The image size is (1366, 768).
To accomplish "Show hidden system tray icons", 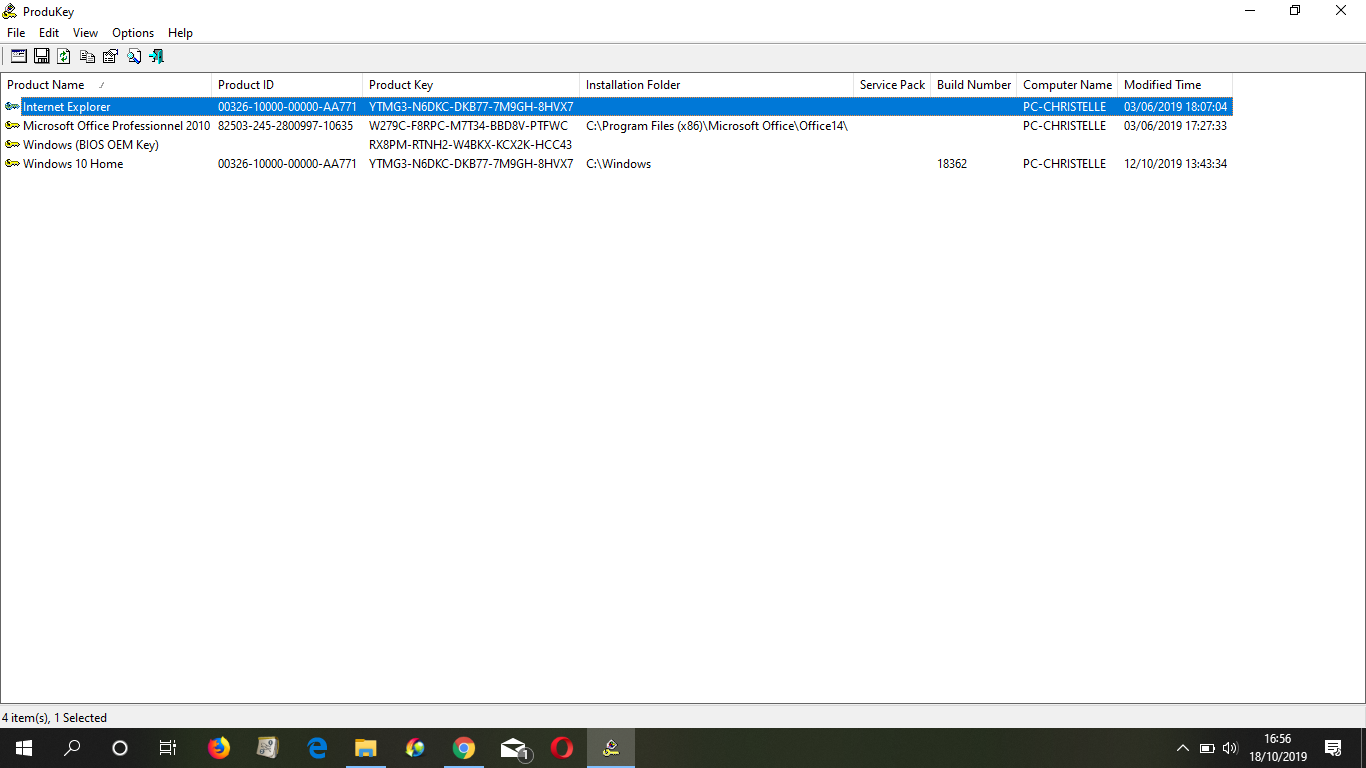I will click(1182, 748).
